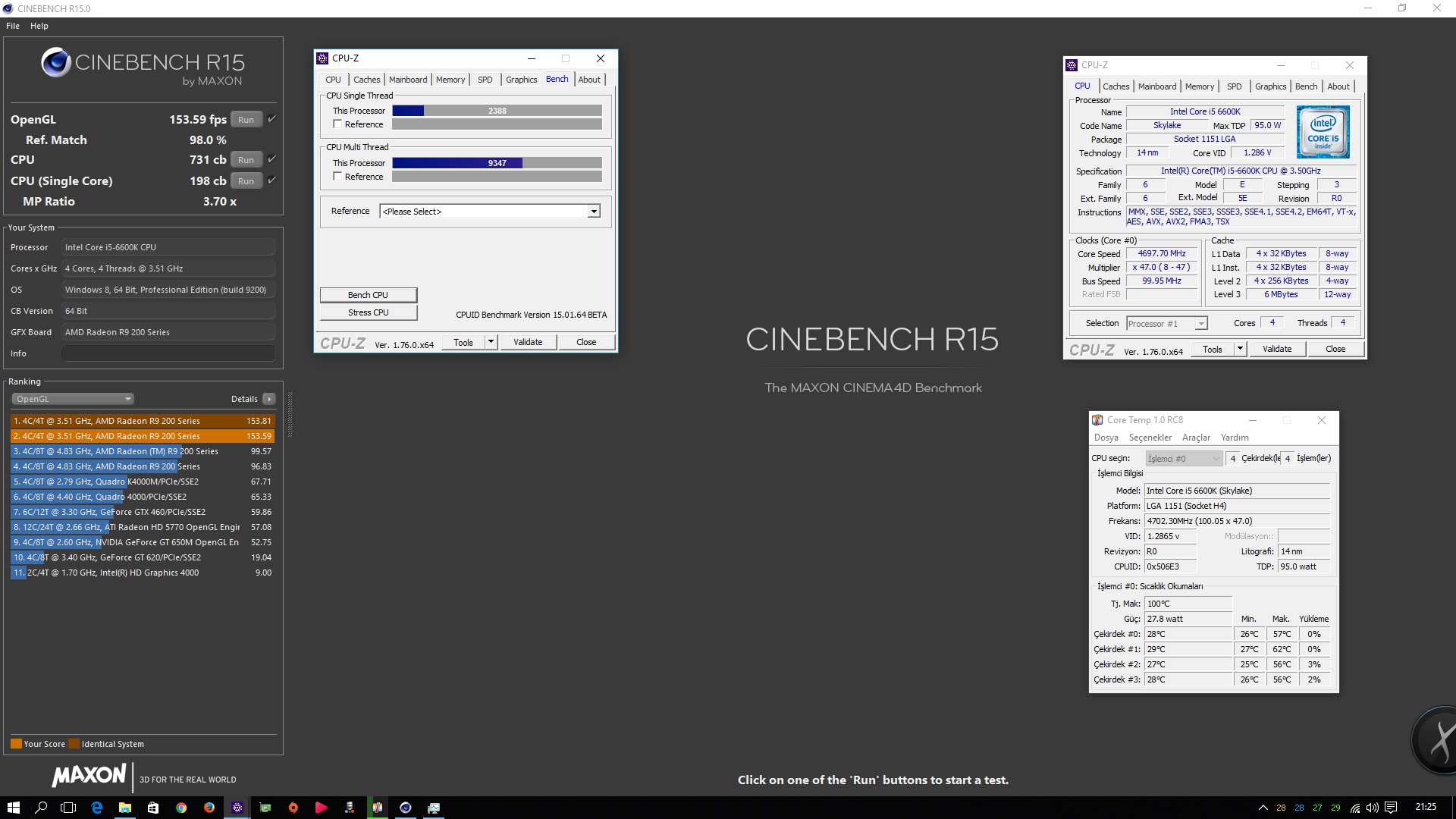Select ranking entry 3 with score 99.57
Screen dimensions: 1456x819
pos(142,451)
